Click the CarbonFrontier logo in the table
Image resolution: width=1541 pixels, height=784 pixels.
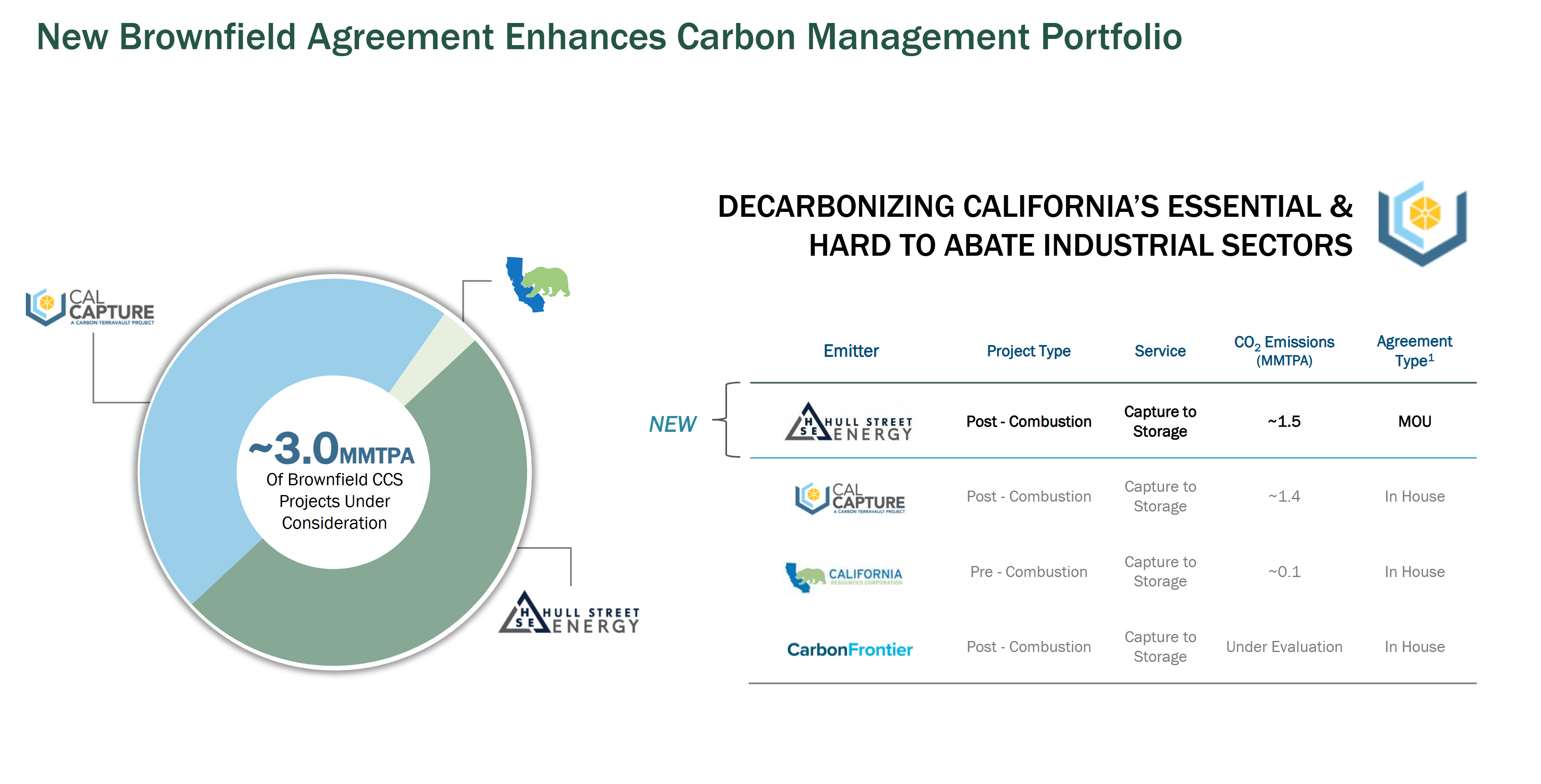pyautogui.click(x=850, y=650)
